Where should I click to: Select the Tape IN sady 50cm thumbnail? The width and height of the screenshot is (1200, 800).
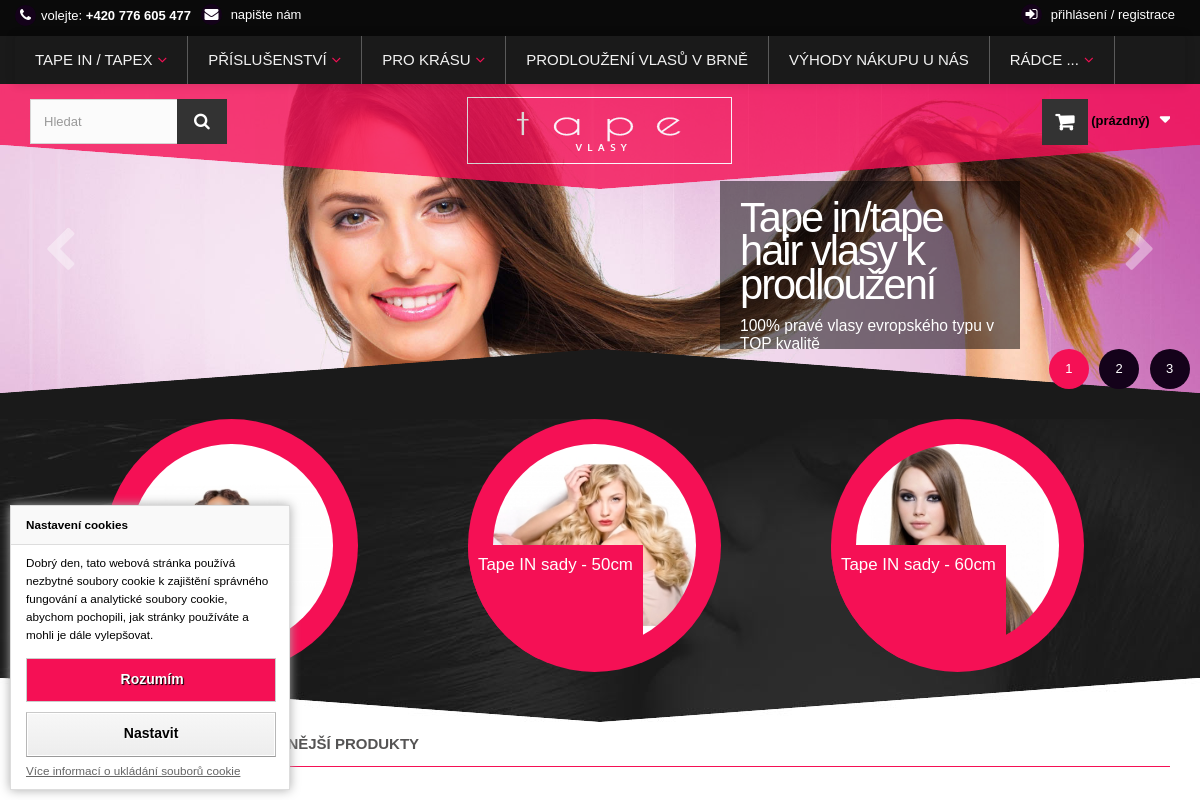click(594, 545)
